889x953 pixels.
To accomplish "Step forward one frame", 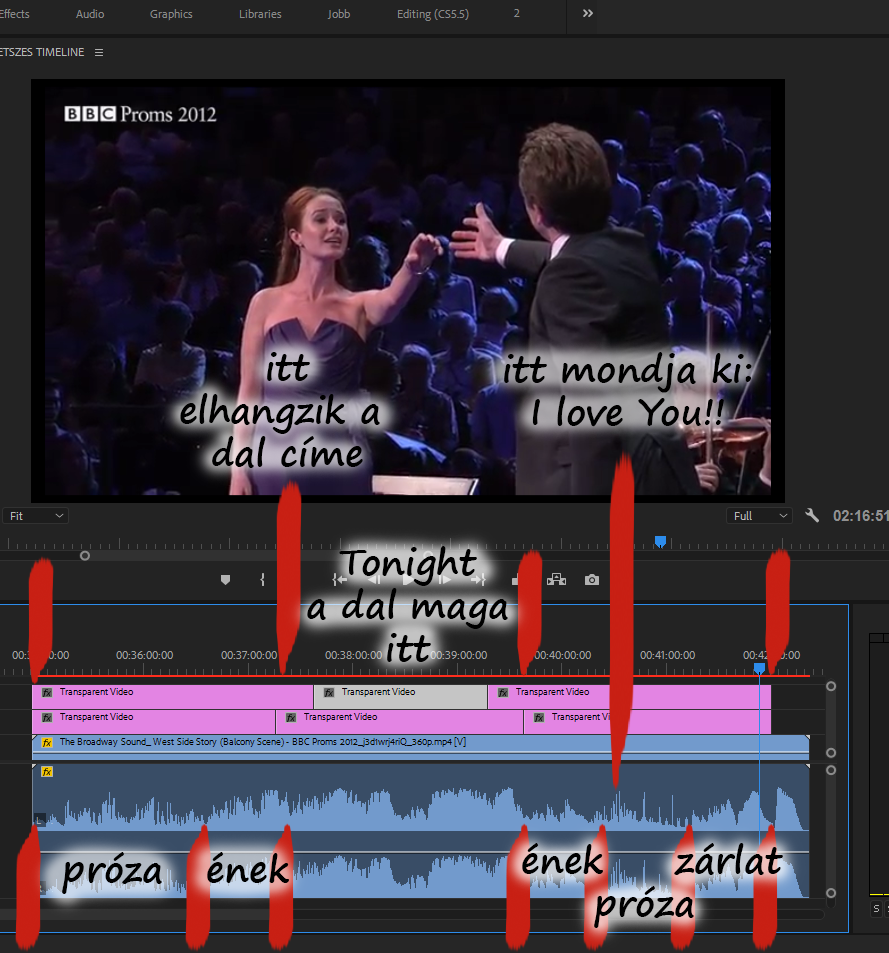I will (x=444, y=580).
